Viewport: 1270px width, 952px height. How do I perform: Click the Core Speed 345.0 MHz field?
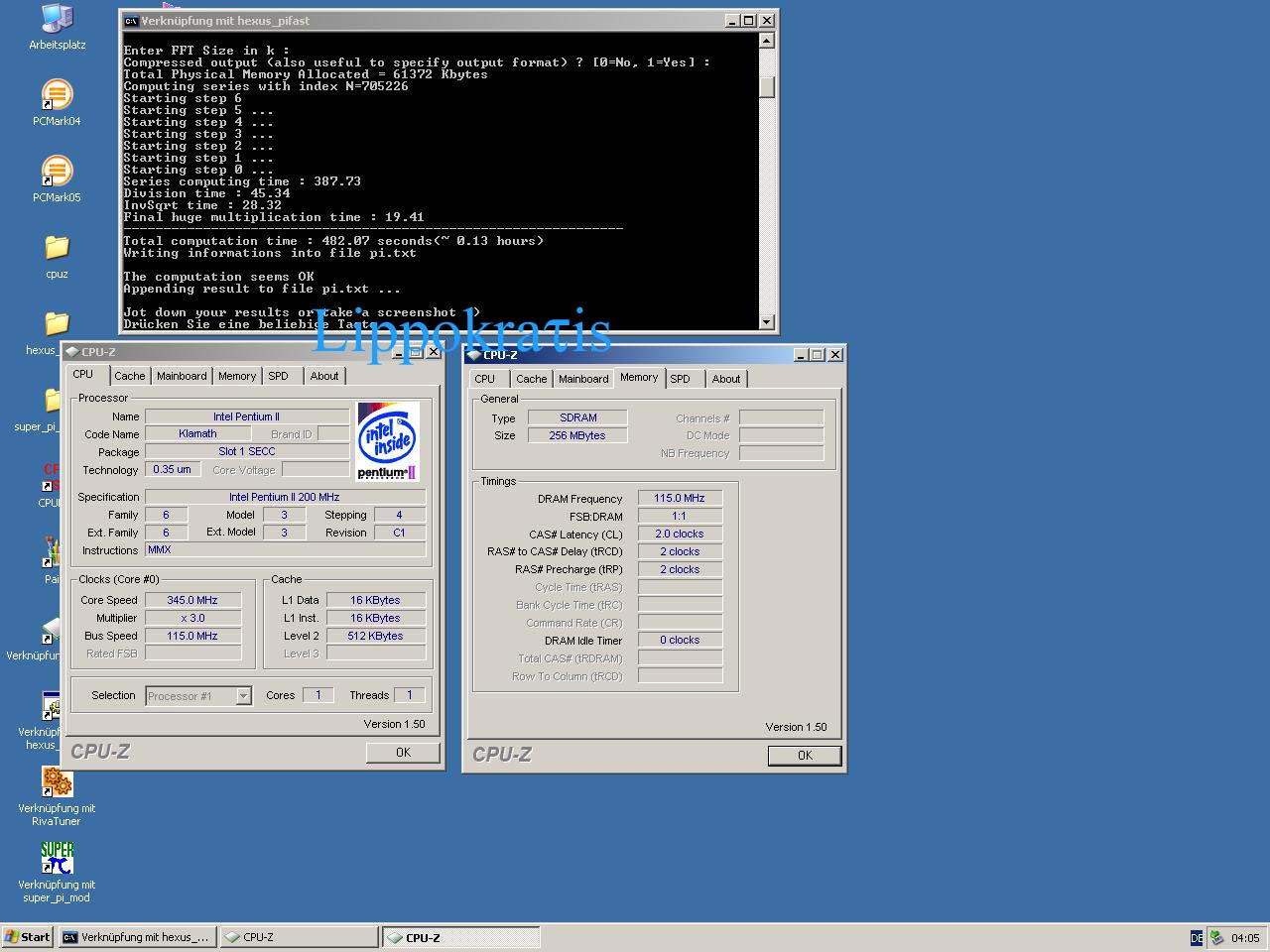tap(192, 600)
